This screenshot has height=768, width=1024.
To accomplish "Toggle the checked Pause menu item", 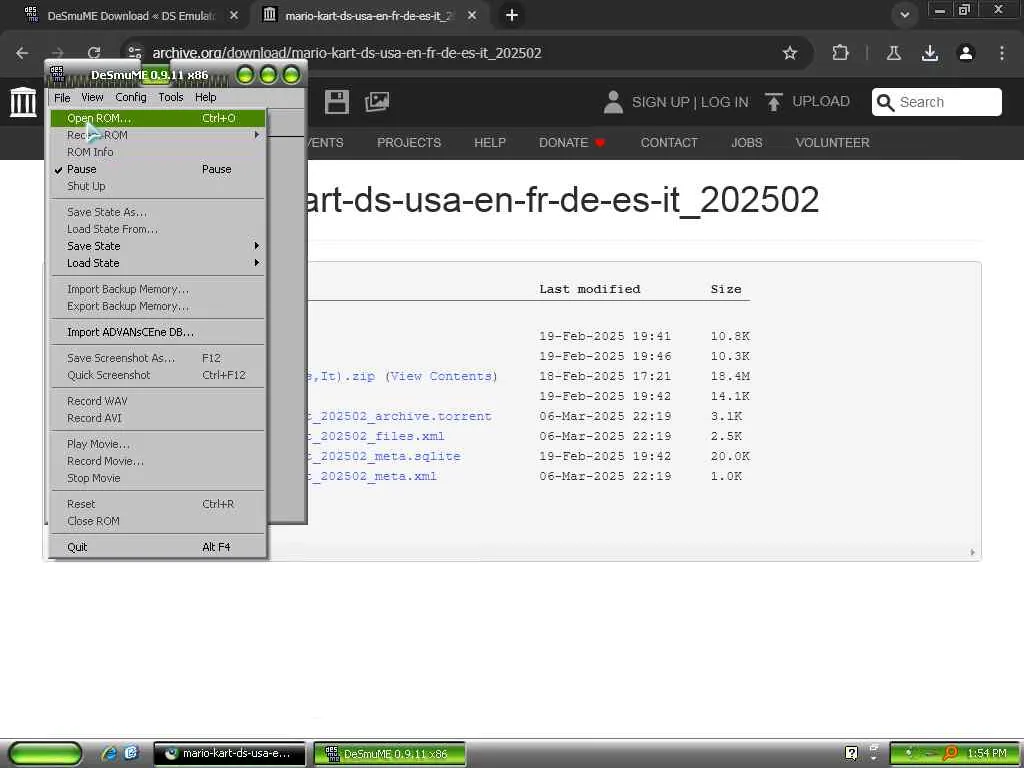I will click(158, 169).
